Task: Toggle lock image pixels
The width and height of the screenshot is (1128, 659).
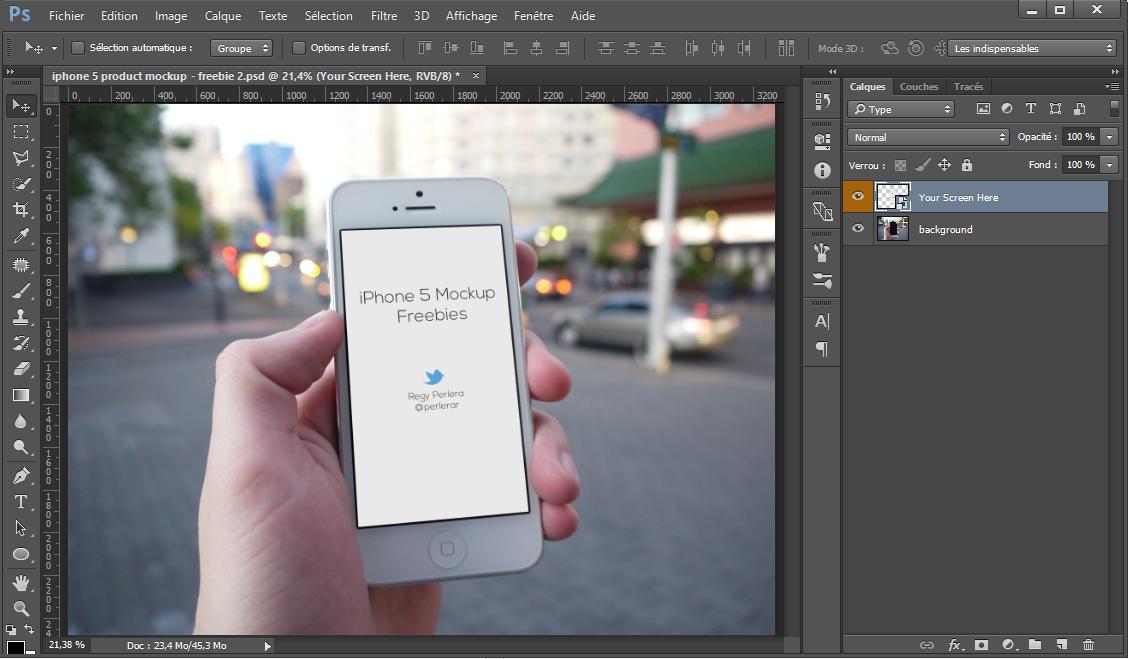Action: click(922, 165)
